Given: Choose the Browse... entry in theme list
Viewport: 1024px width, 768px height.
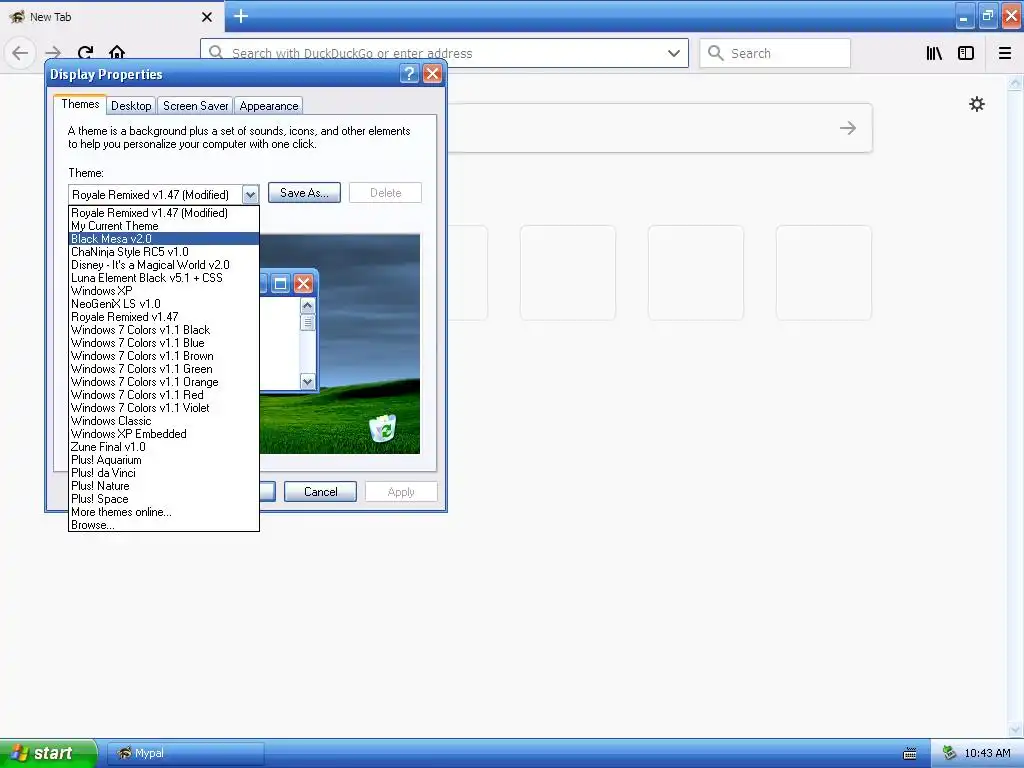Looking at the screenshot, I should [x=164, y=525].
